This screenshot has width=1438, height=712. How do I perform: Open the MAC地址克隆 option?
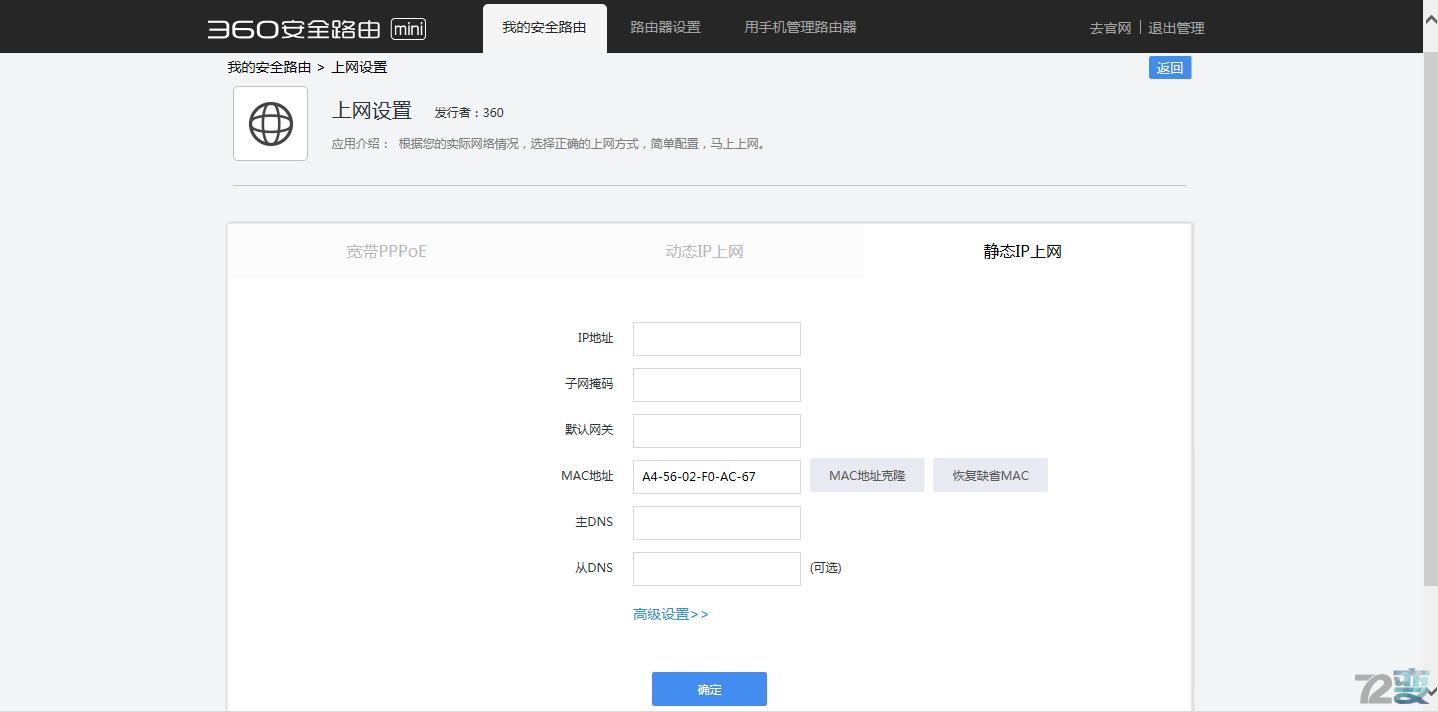(866, 475)
